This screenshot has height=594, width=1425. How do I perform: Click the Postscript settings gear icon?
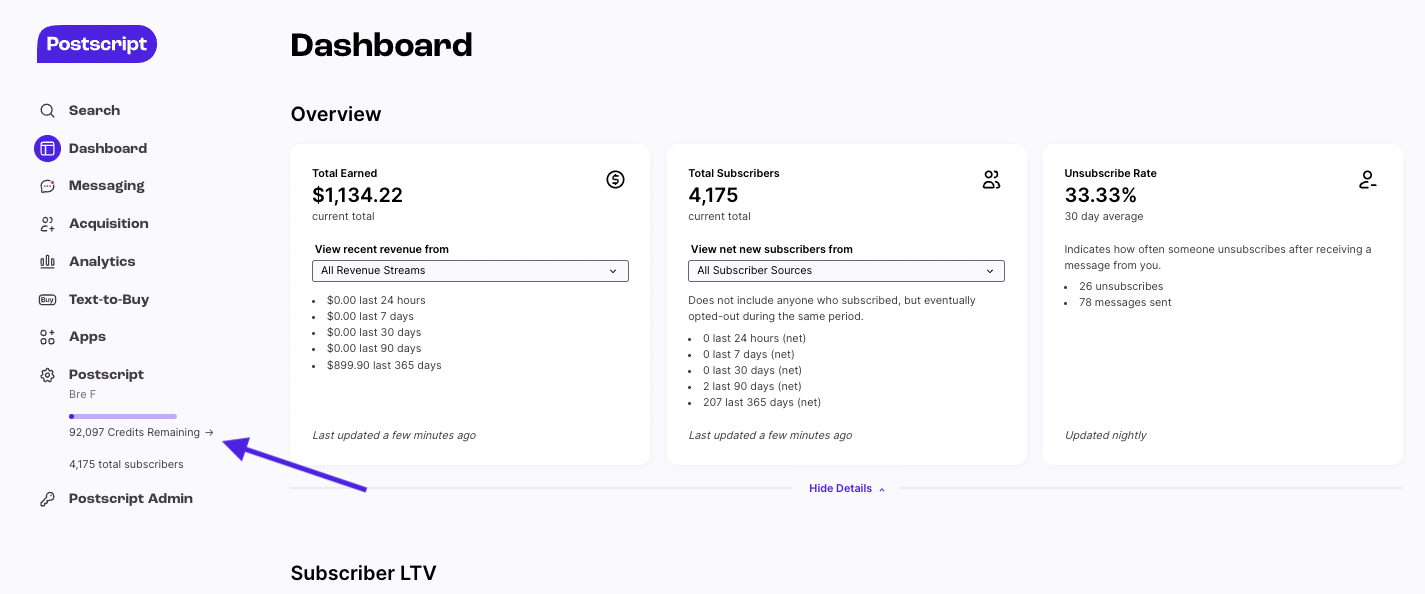tap(47, 375)
